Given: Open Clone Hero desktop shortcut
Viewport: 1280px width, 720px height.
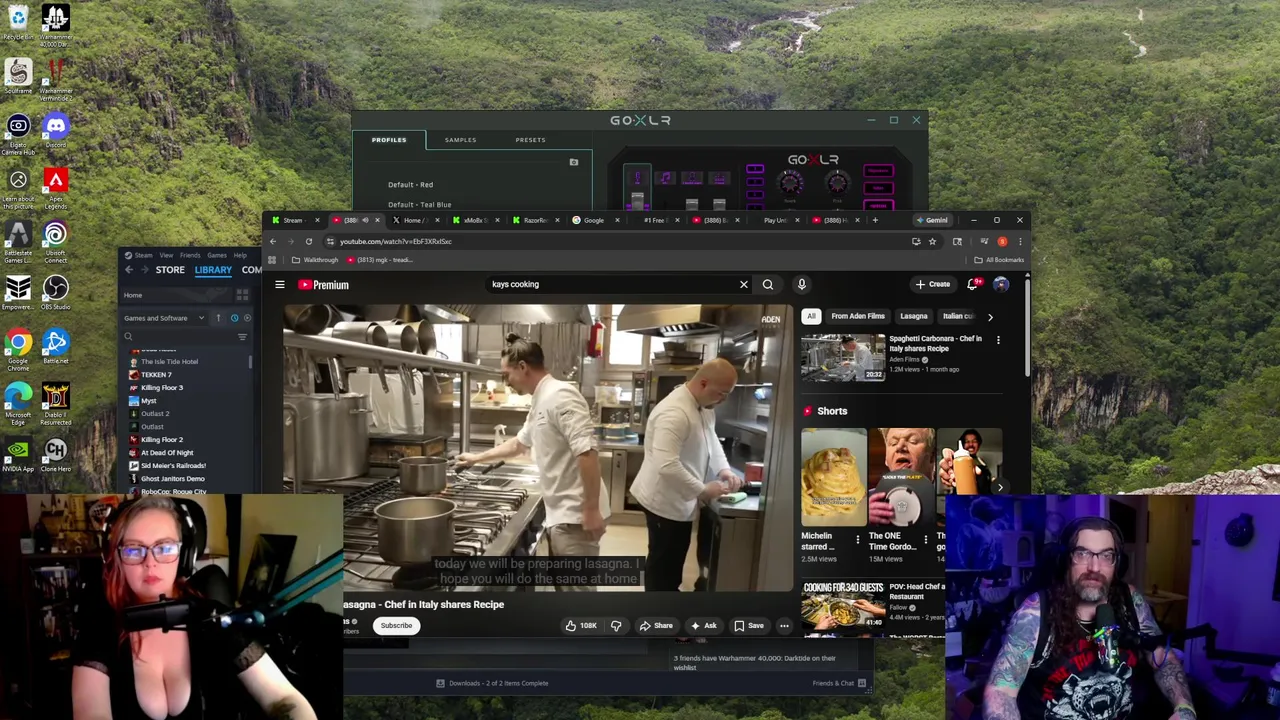Looking at the screenshot, I should coord(55,455).
